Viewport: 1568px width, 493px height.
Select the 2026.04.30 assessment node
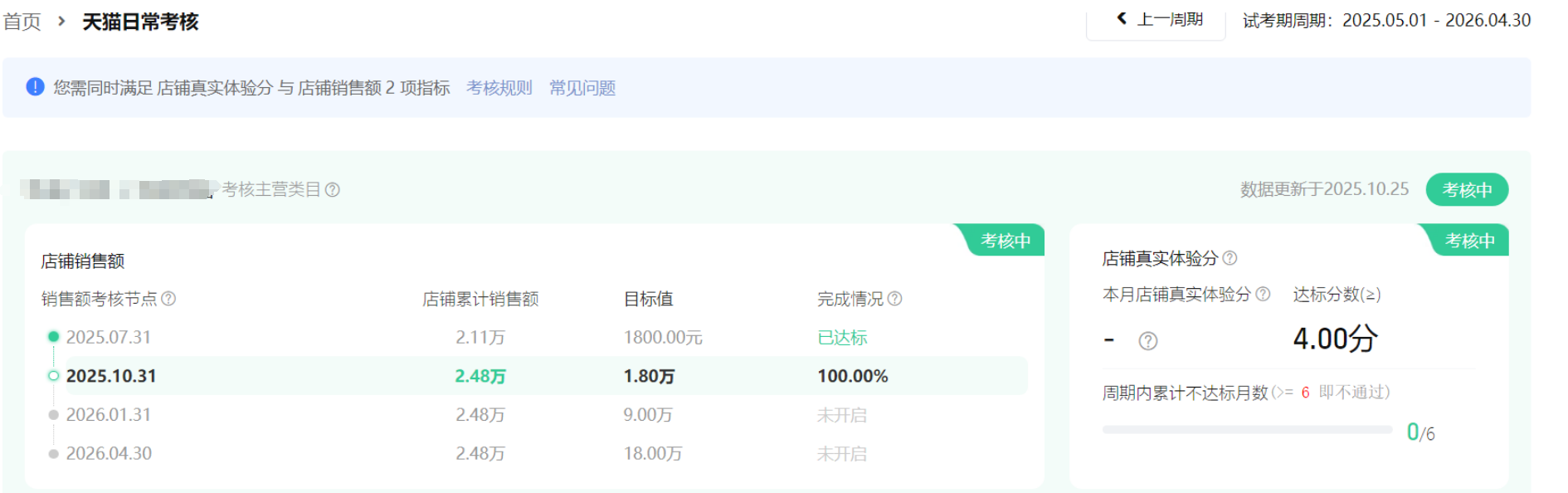[109, 453]
